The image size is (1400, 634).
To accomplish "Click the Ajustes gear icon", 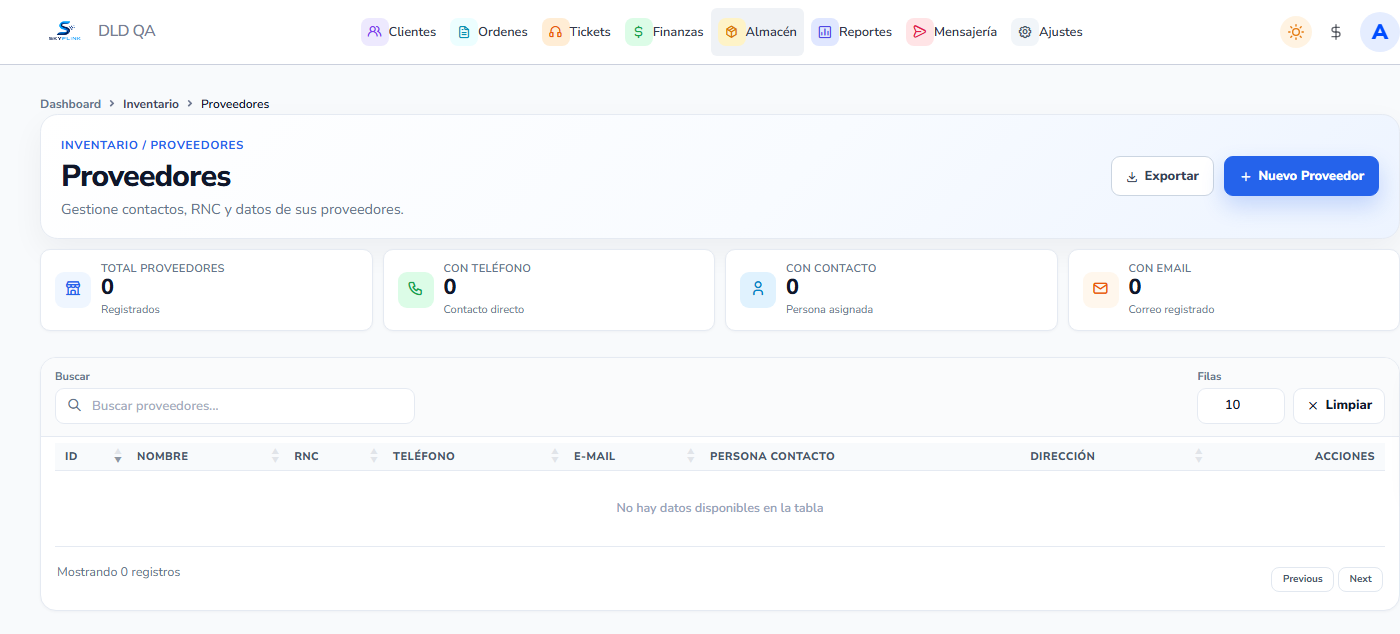I will (1024, 32).
